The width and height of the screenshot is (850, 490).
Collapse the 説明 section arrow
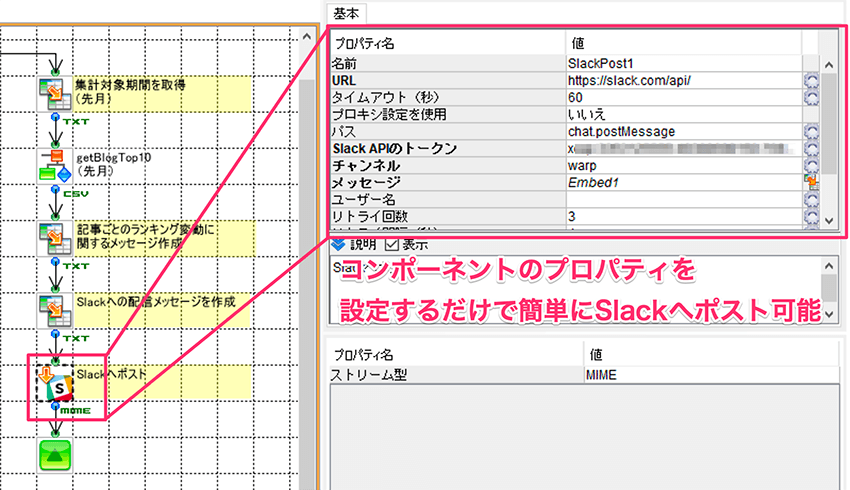click(338, 244)
